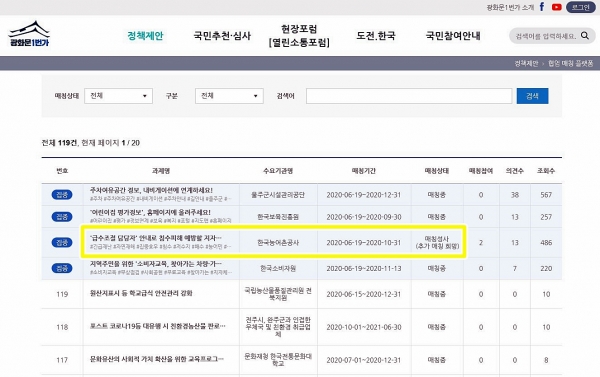Click 협업 매칭 플랫폼 breadcrumb
Image resolution: width=600 pixels, height=377 pixels.
[571, 63]
